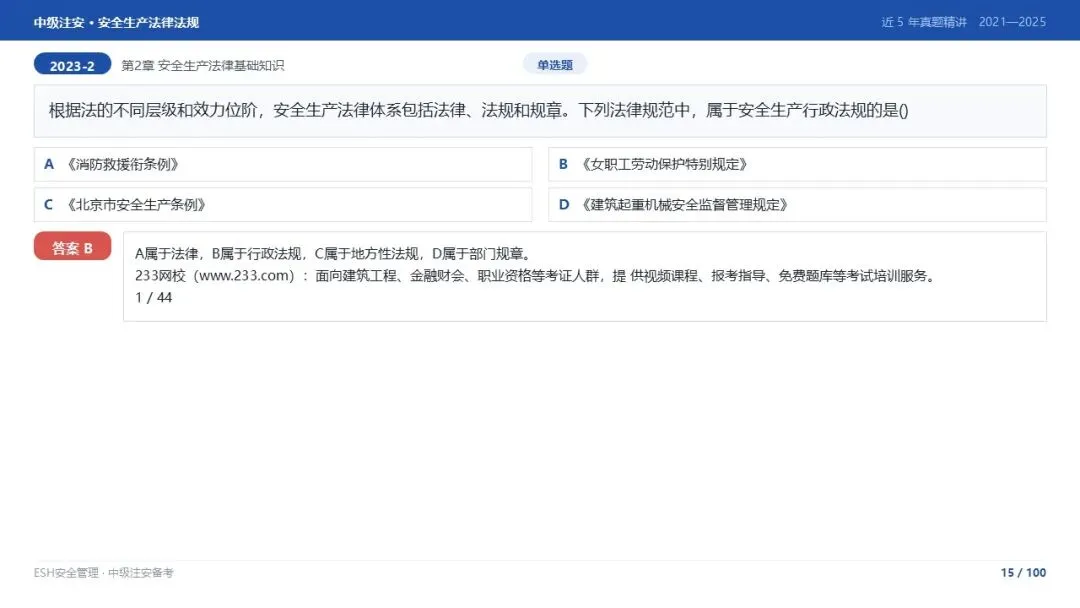This screenshot has width=1080, height=608.
Task: Click the slide counter 15 / 100
Action: [x=1023, y=573]
